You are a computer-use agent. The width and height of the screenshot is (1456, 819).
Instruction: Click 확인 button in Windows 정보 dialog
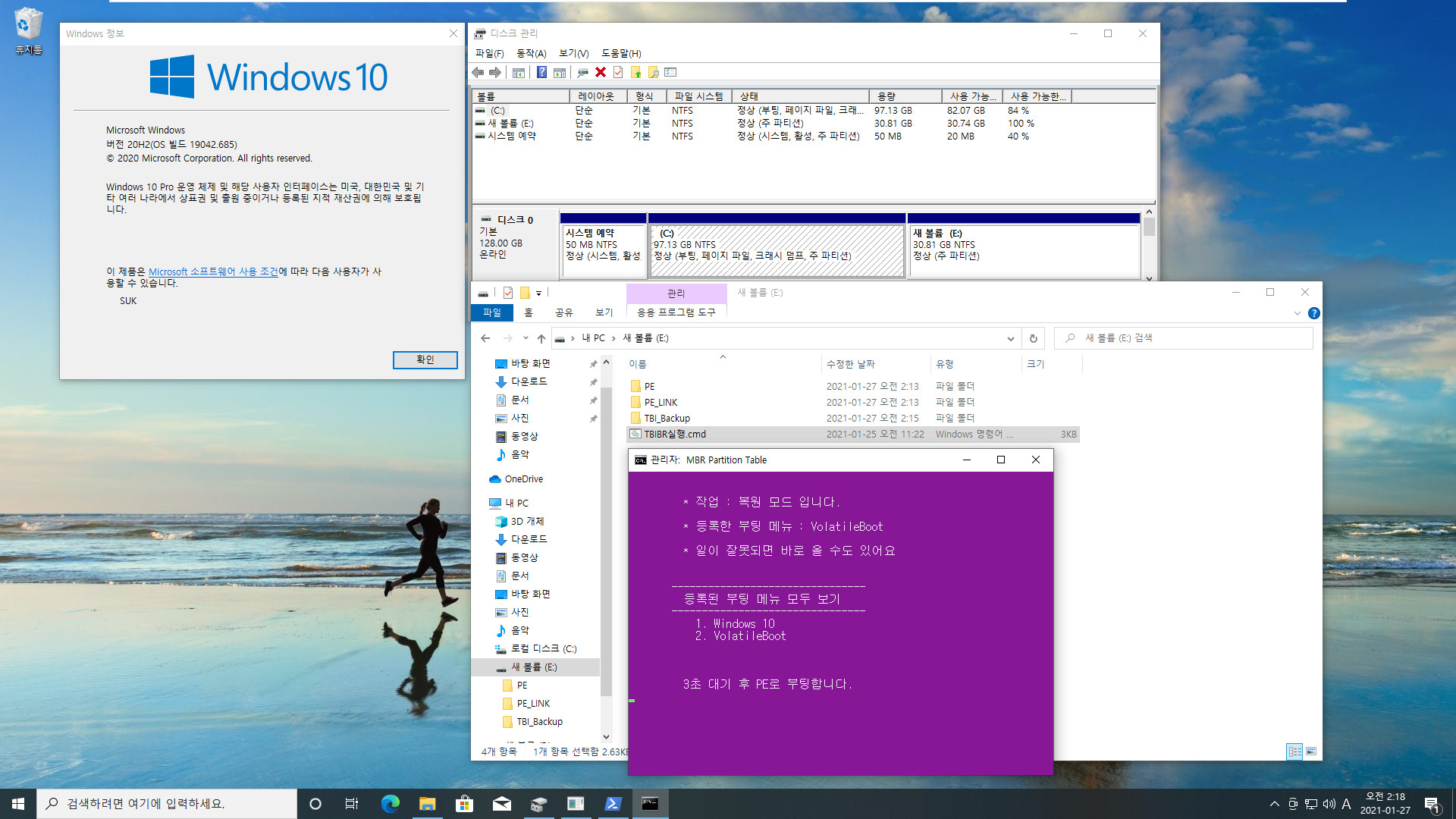click(x=425, y=359)
